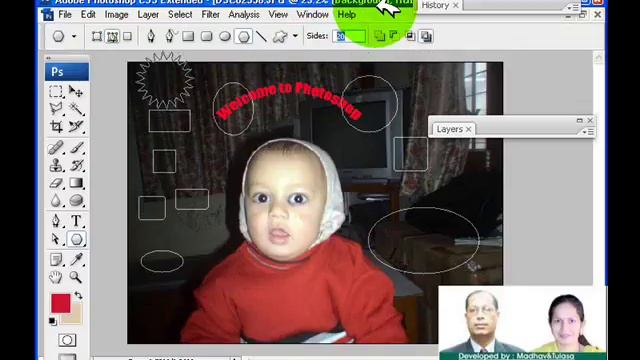Select the Slice tool
The image size is (640, 360).
point(76,127)
